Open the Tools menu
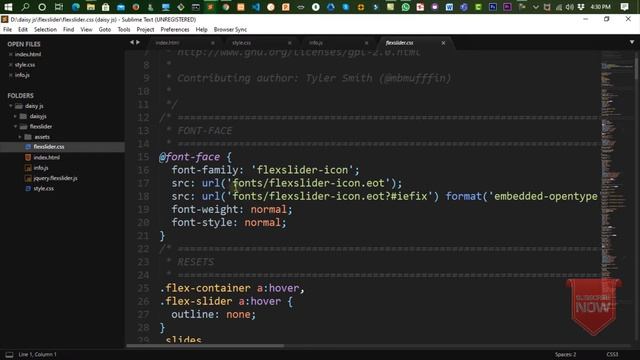 (x=124, y=29)
